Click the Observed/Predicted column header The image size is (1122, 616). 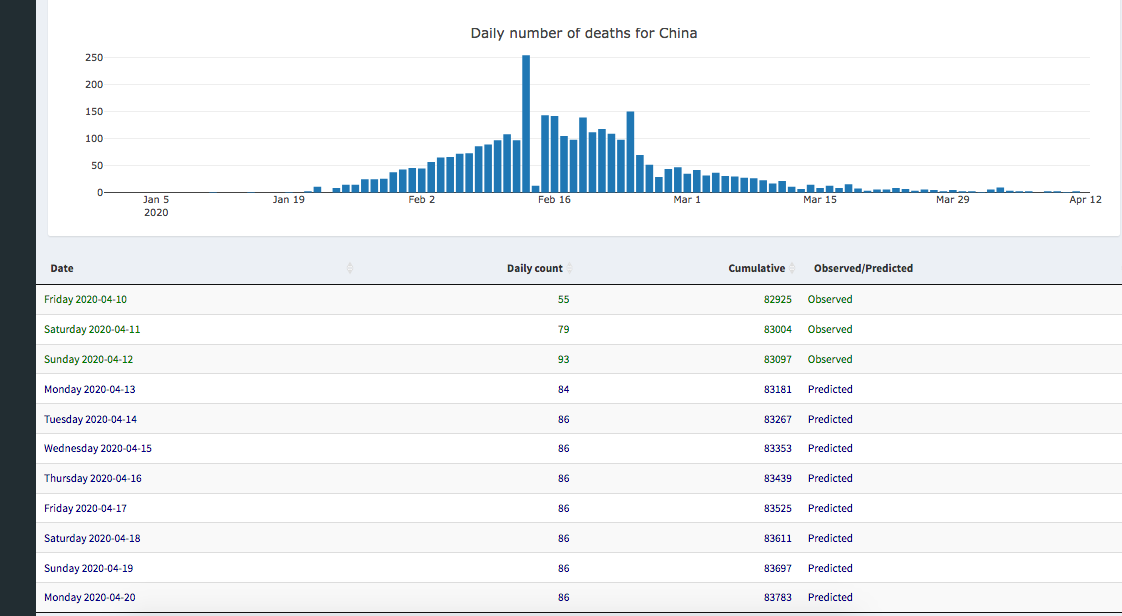[x=862, y=268]
